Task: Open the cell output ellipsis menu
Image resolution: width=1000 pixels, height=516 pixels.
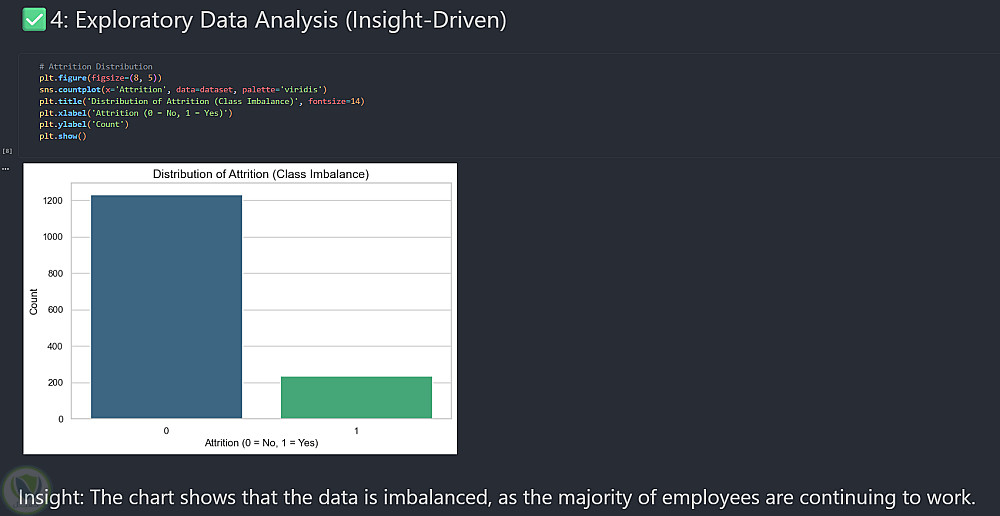Action: tap(5, 168)
